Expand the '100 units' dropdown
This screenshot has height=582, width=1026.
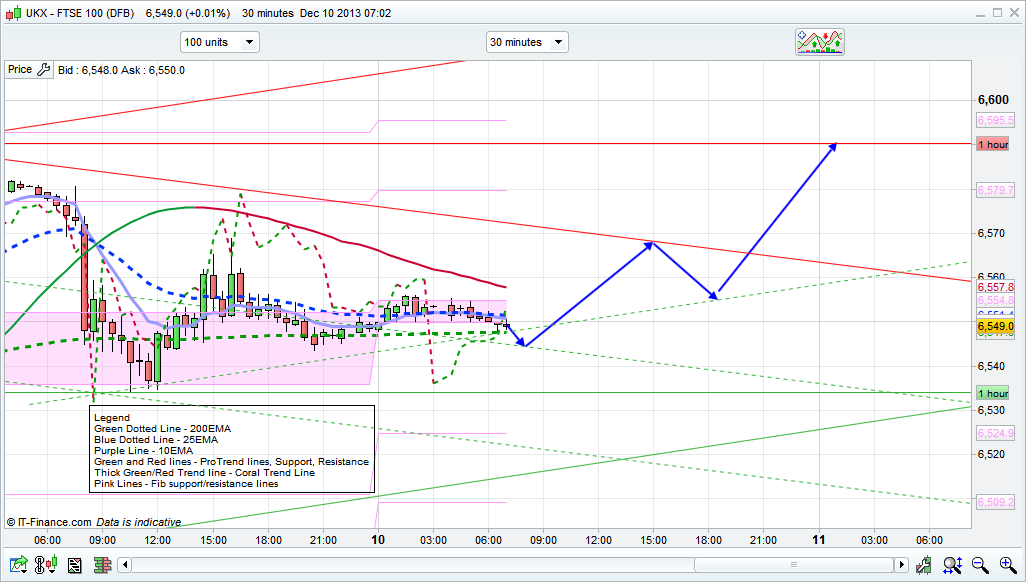[219, 42]
